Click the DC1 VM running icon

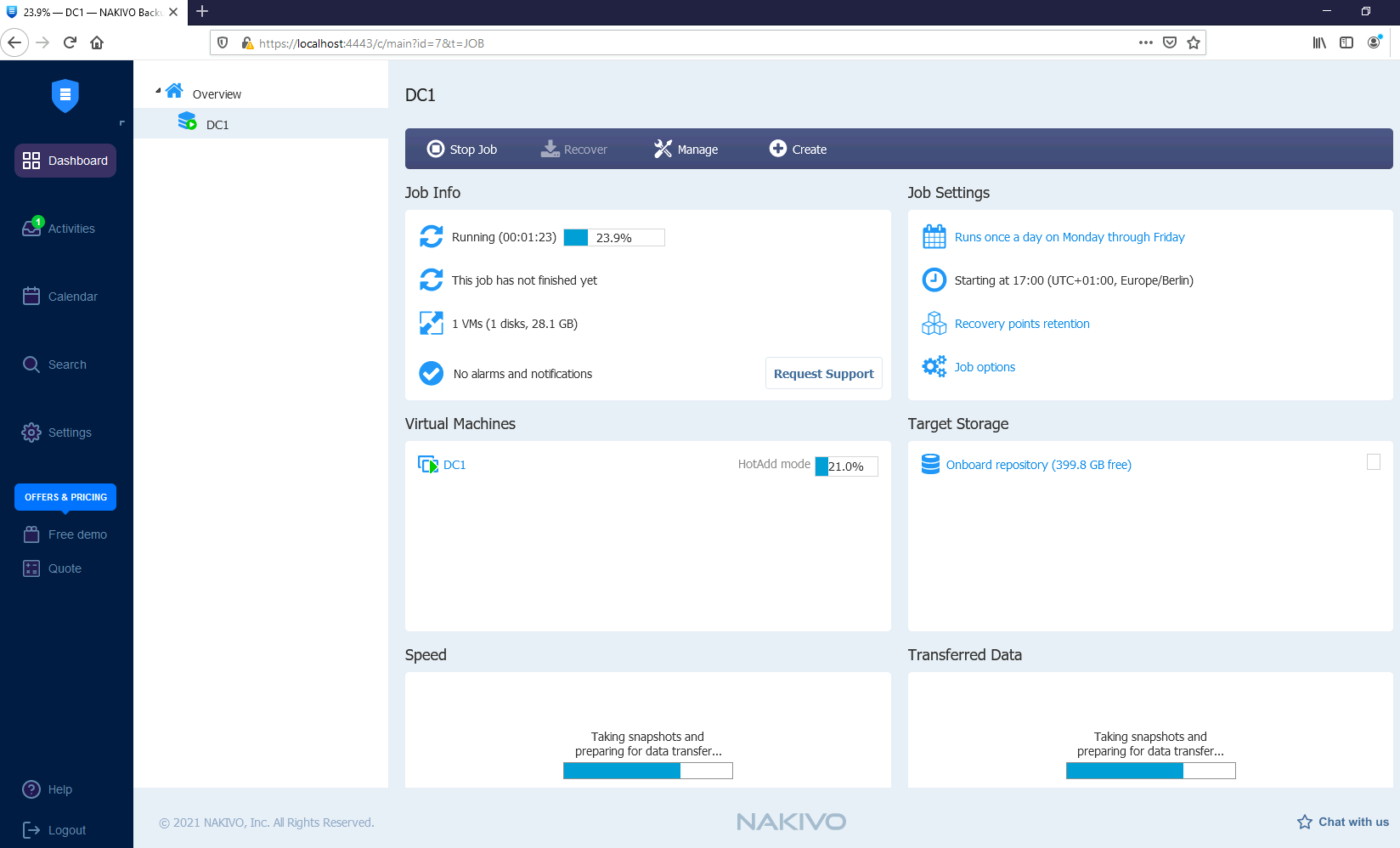coord(428,465)
